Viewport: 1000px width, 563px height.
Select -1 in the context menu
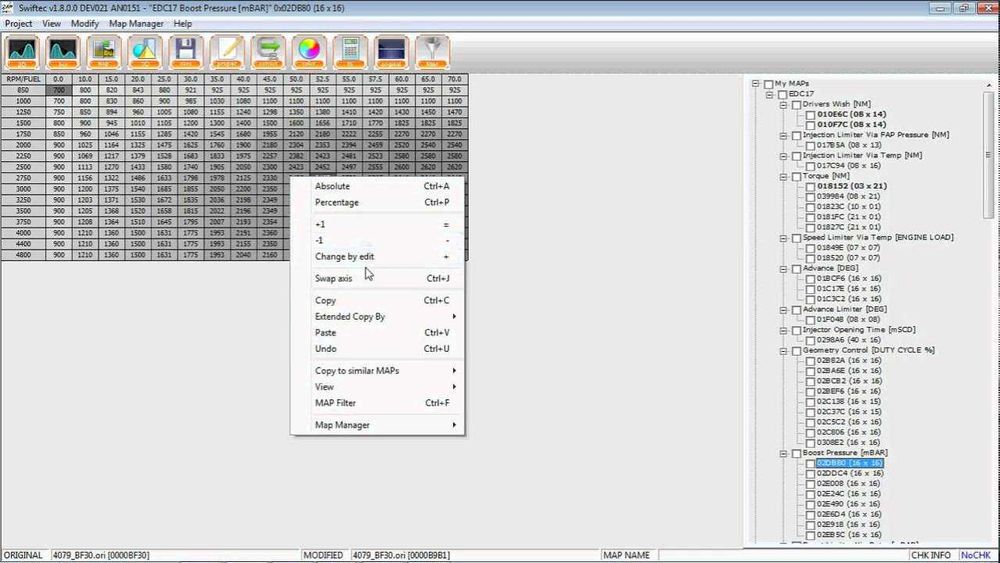pos(378,240)
